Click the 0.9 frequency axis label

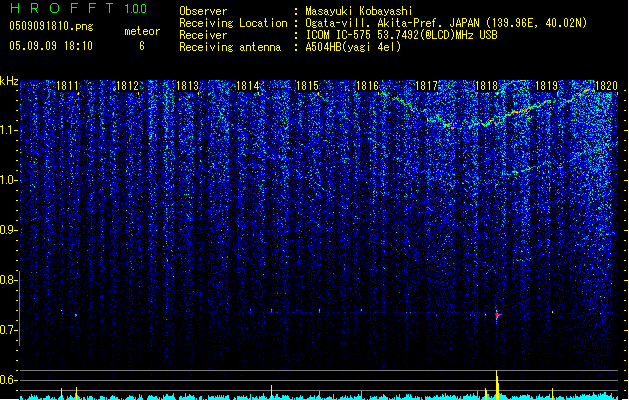(9, 230)
